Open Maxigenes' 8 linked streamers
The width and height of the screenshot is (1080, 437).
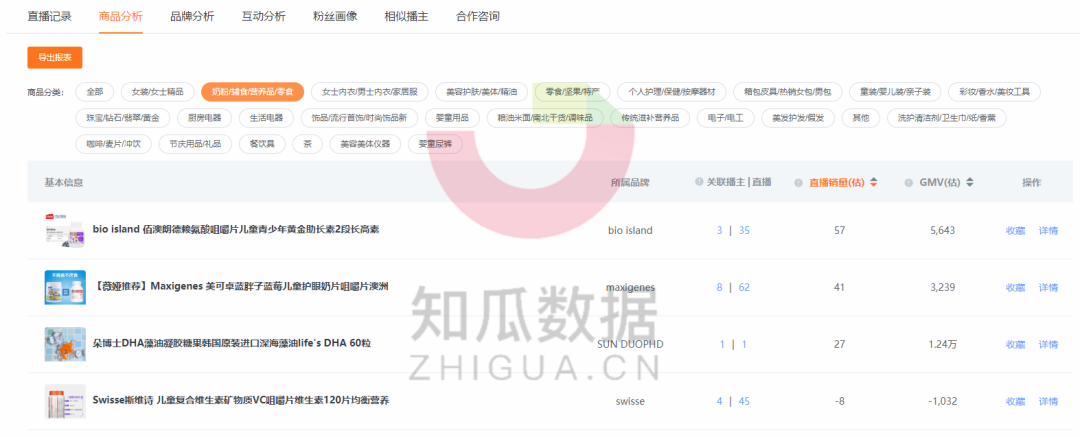(x=719, y=287)
